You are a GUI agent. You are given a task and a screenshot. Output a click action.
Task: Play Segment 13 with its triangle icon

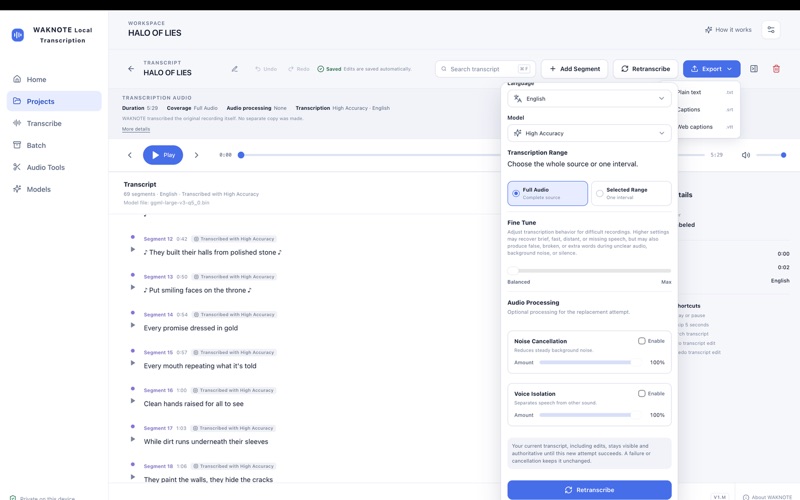pos(133,287)
